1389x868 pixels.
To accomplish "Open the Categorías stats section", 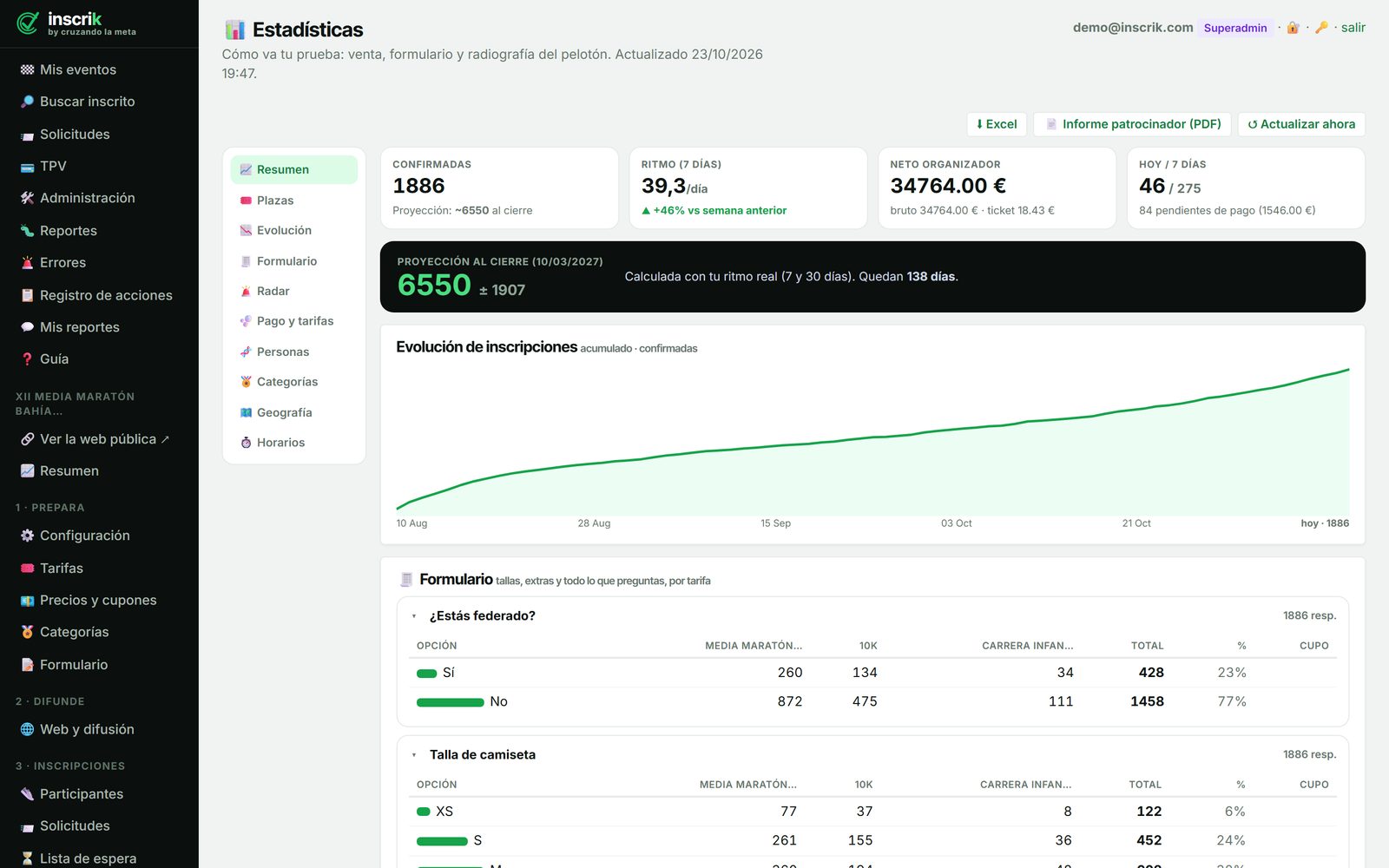I will 293,382.
